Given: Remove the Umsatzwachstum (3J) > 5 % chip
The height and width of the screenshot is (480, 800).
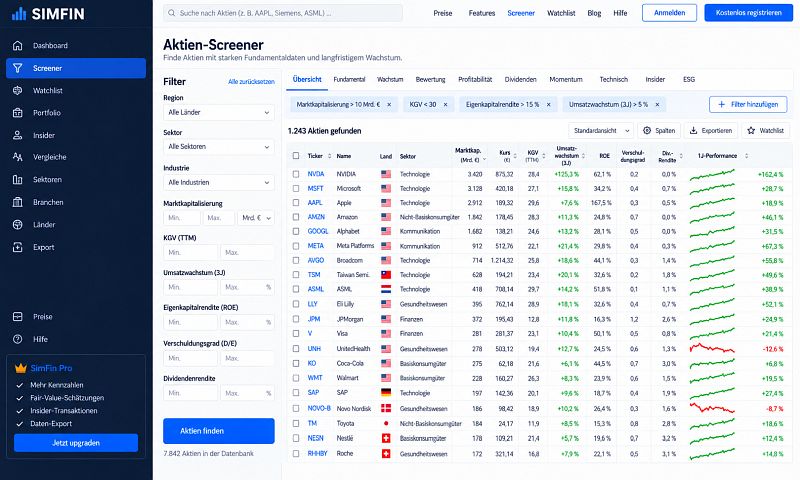Looking at the screenshot, I should pyautogui.click(x=658, y=105).
